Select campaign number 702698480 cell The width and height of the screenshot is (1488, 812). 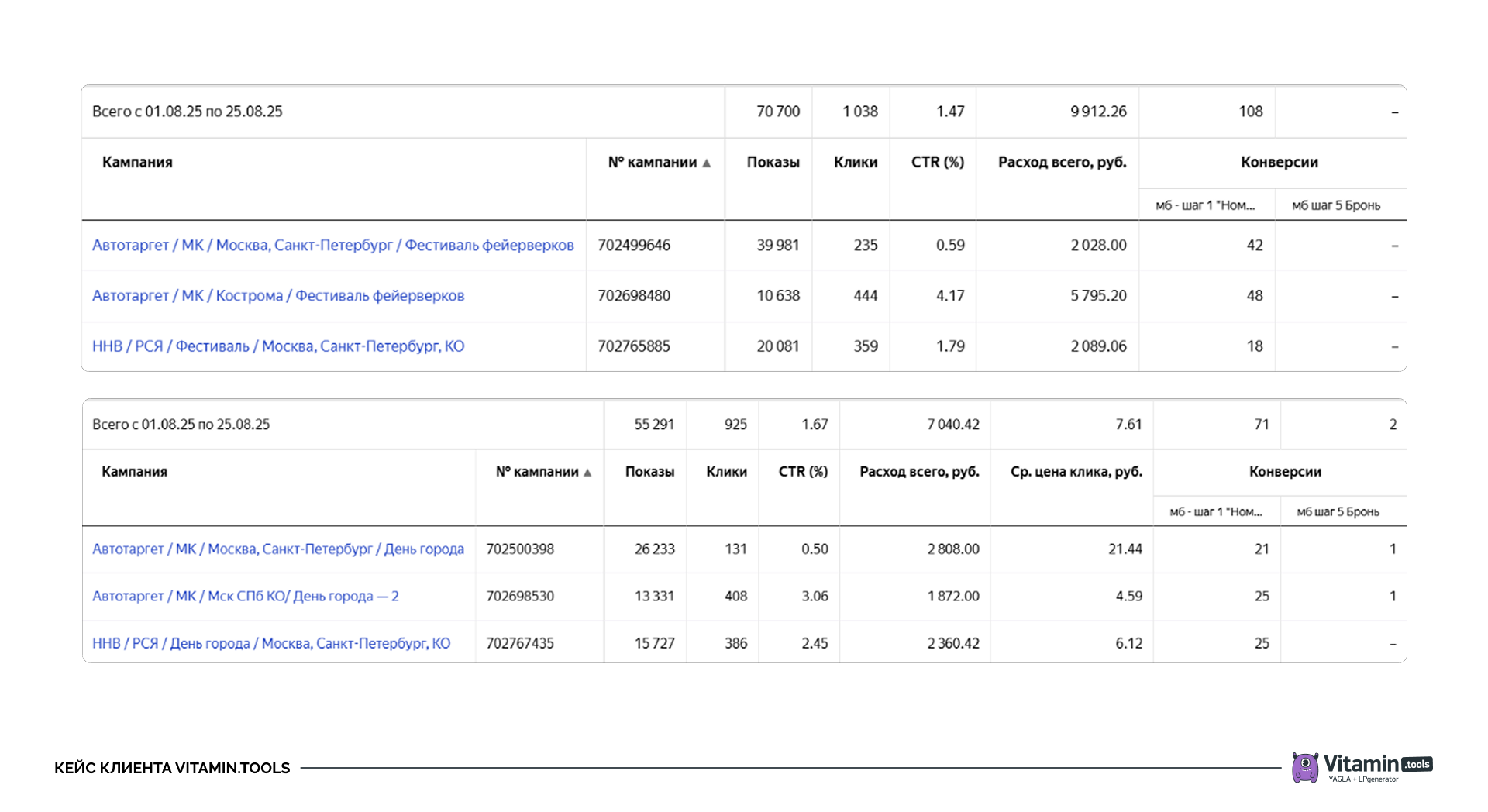coord(634,296)
